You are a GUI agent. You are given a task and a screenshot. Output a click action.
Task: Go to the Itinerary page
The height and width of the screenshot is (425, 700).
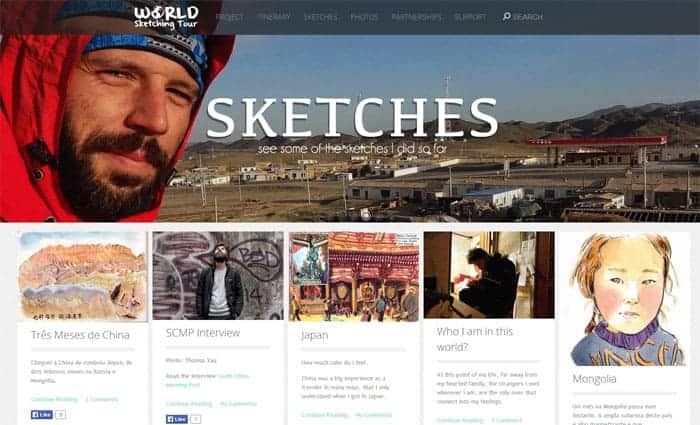point(274,17)
